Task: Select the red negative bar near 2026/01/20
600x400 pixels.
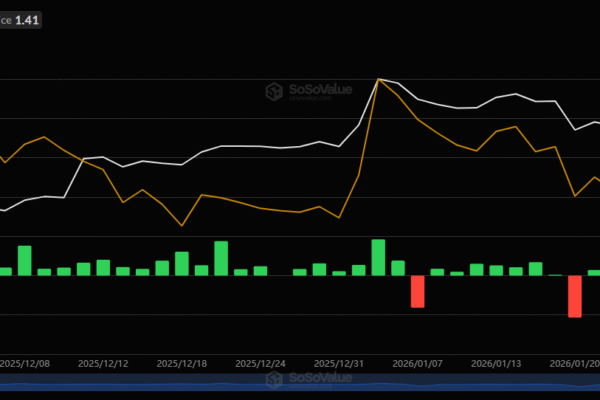Action: tap(575, 296)
